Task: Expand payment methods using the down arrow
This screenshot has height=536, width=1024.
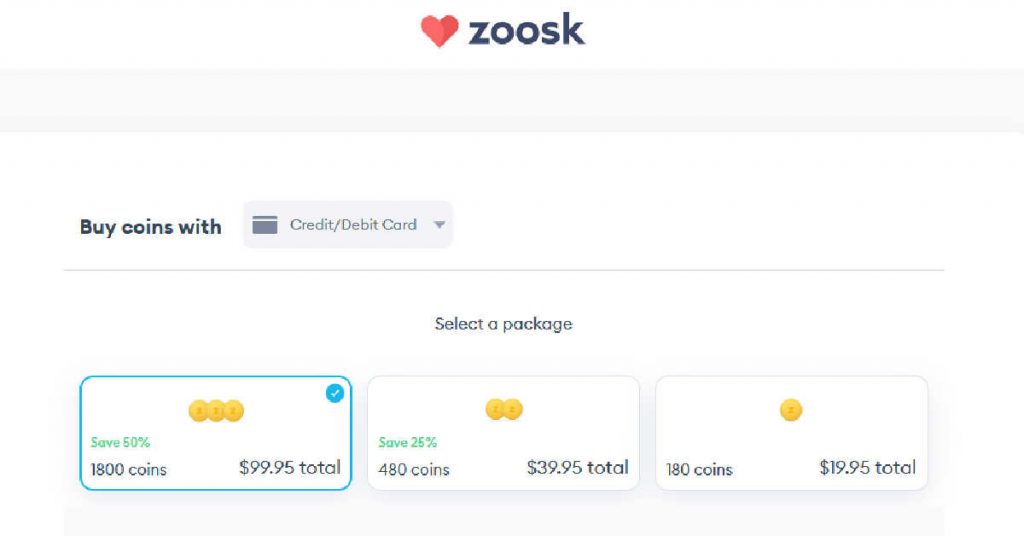Action: pyautogui.click(x=440, y=225)
